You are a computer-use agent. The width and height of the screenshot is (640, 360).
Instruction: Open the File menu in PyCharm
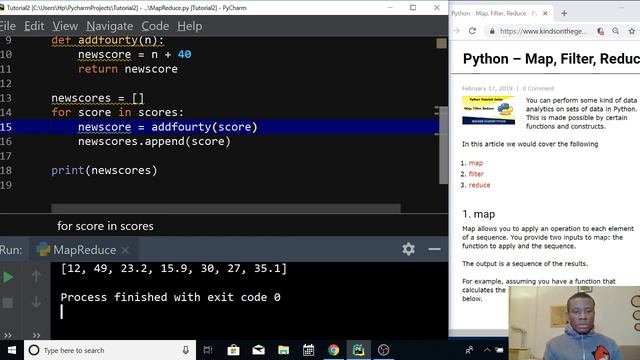8,26
